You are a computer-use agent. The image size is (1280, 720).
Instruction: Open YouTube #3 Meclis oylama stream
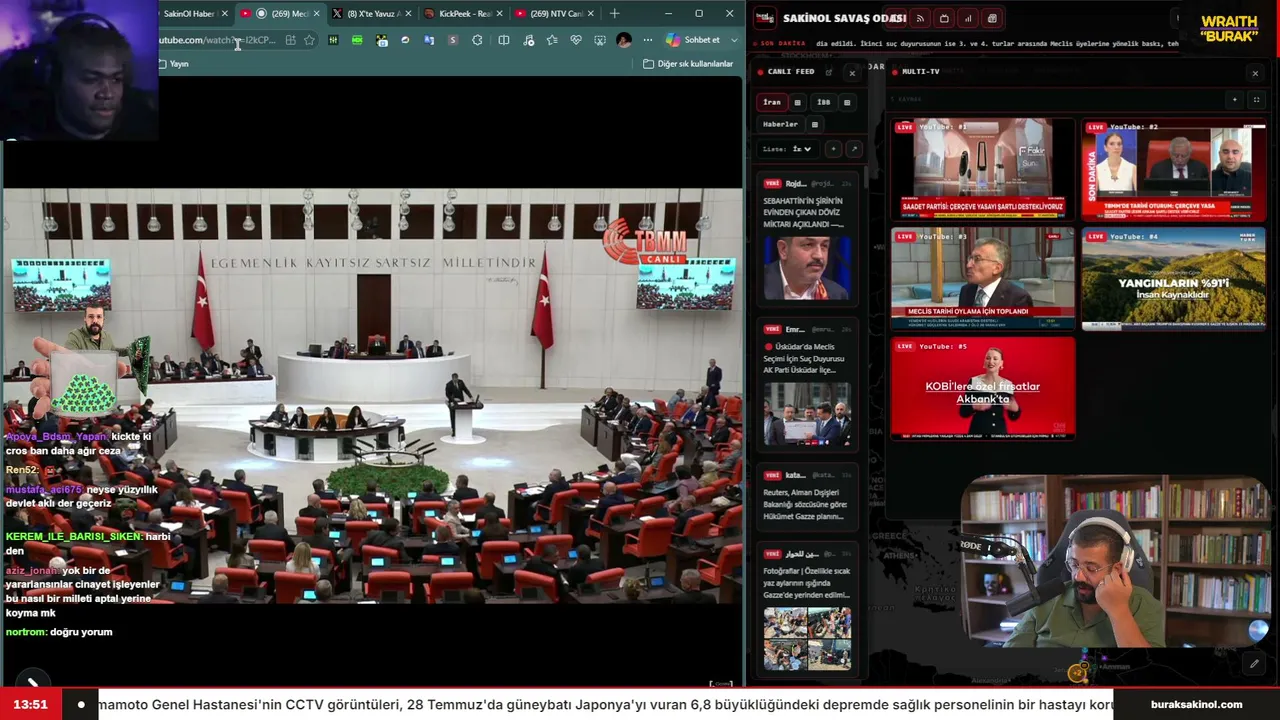click(x=983, y=278)
